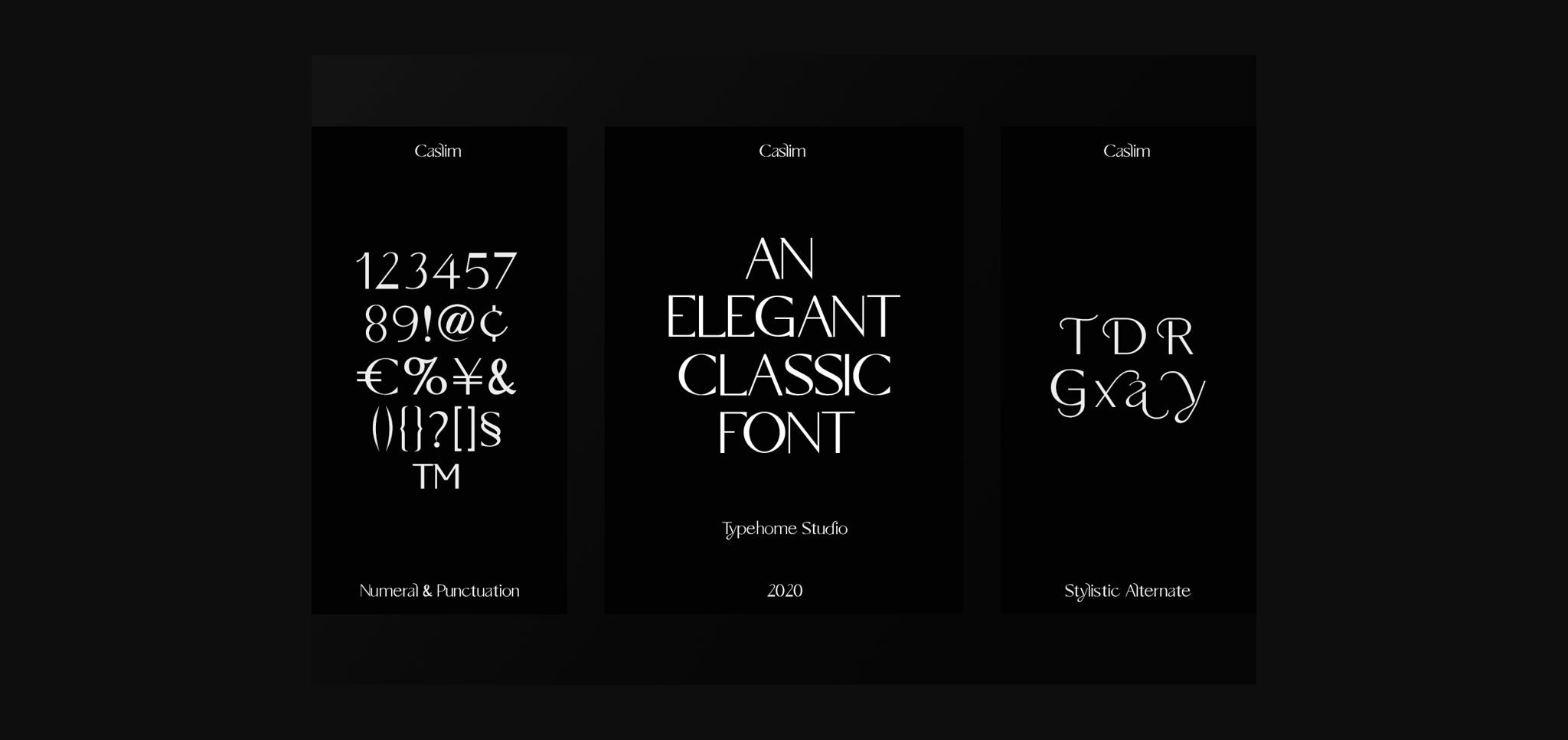The height and width of the screenshot is (740, 1568).
Task: Click the Caslim title on the right card
Action: 1127,151
